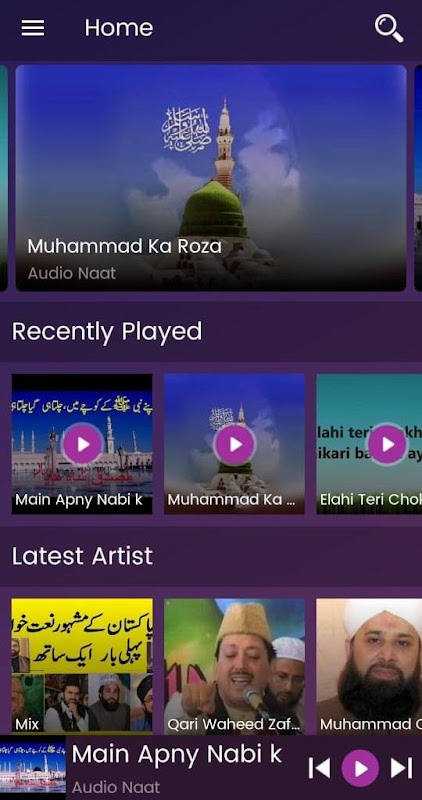Viewport: 422px width, 800px height.
Task: Tap the previous banner peeking at left edge
Action: click(4, 178)
